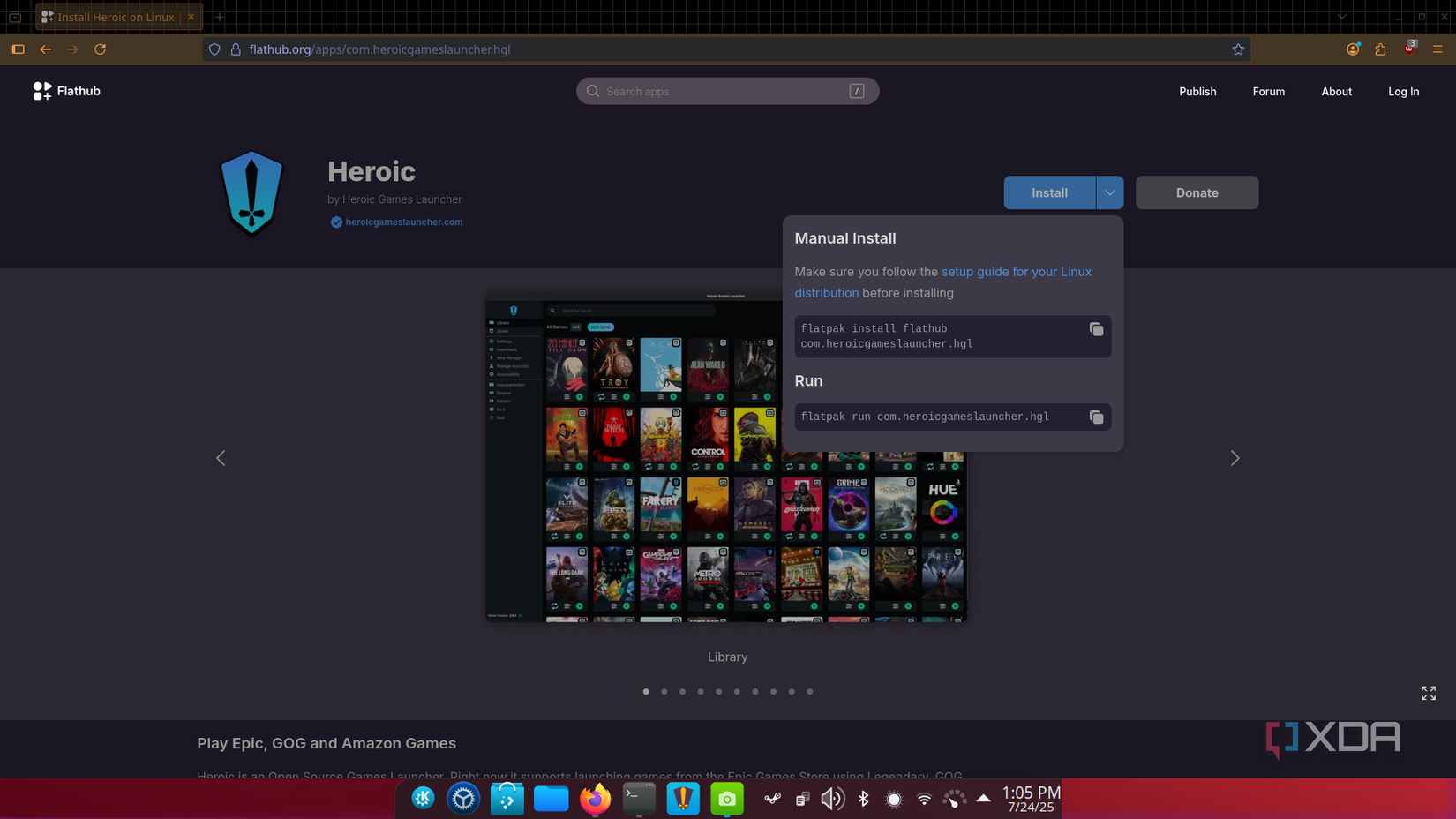Click the uBlock Origin extension icon
Screen dimensions: 1456x819
1408,49
